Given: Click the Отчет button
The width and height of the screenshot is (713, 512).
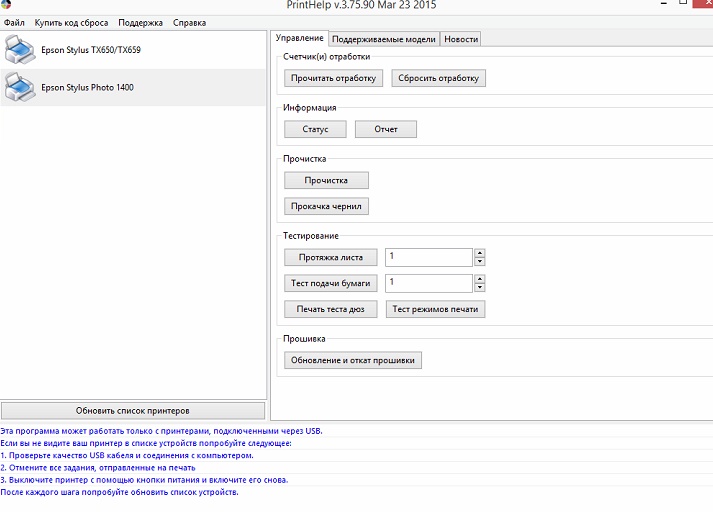Looking at the screenshot, I should pos(386,129).
